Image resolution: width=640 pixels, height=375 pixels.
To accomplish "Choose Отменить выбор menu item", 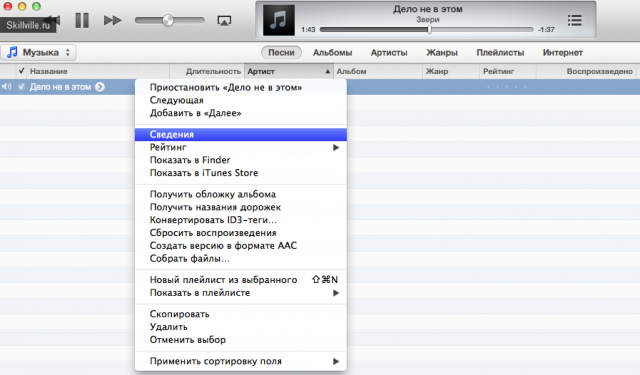I will tap(241, 340).
